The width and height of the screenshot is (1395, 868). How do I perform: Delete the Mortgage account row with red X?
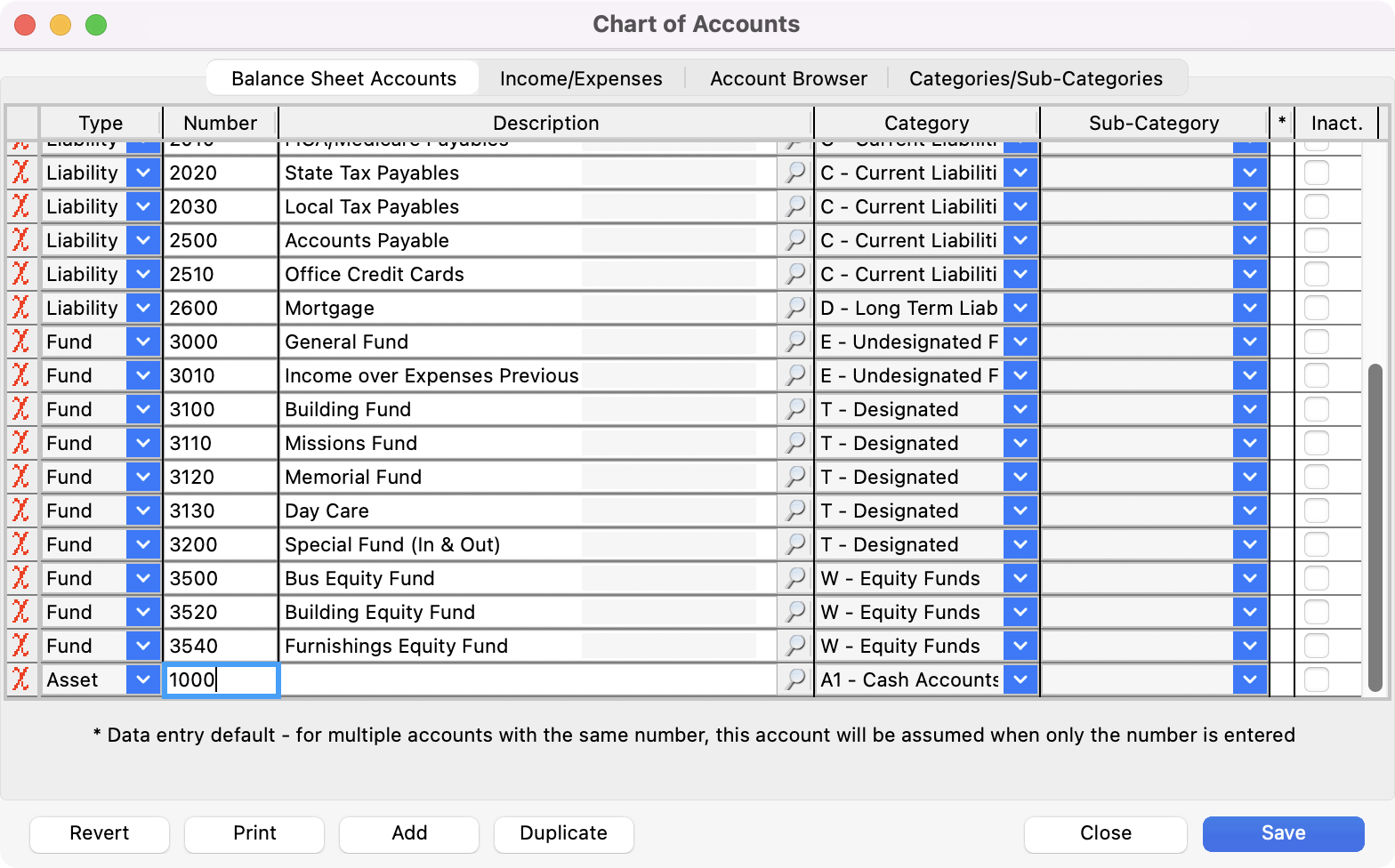click(x=20, y=308)
